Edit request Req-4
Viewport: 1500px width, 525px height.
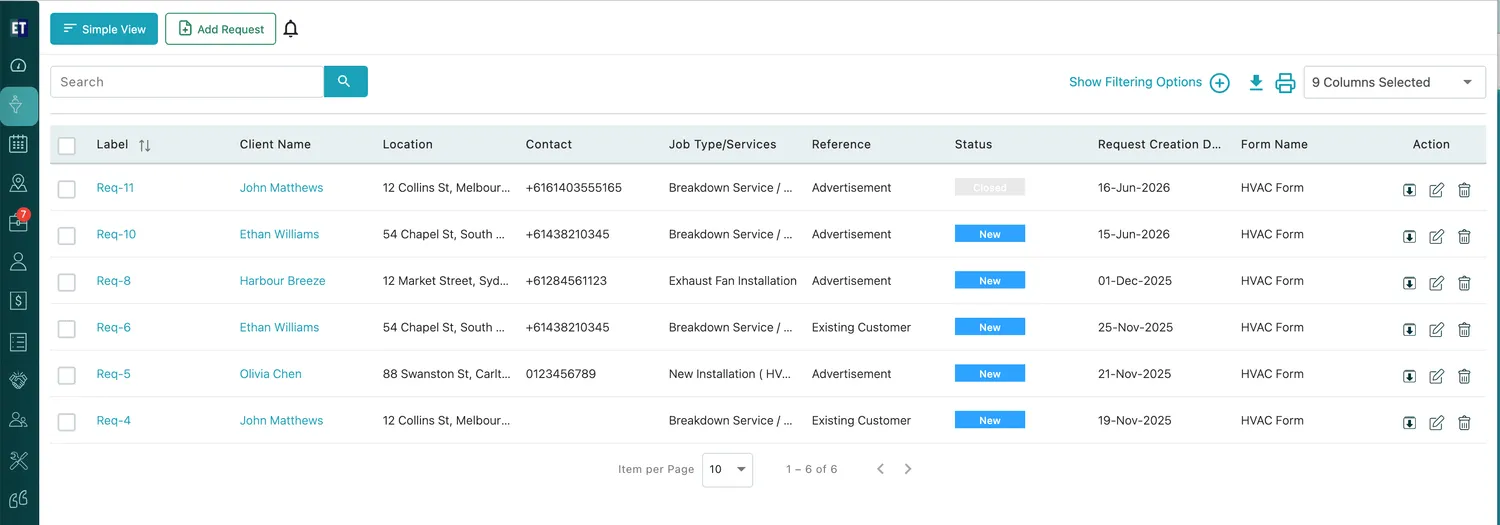[x=1436, y=423]
